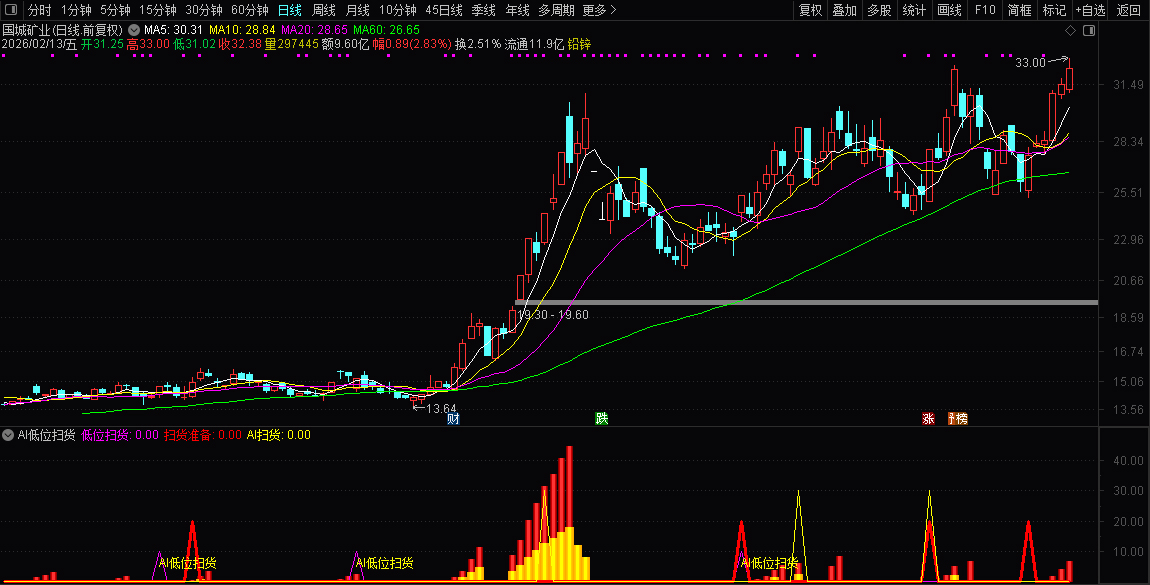This screenshot has width=1150, height=585.
Task: Select the 日线 daily chart tab
Action: pos(290,10)
